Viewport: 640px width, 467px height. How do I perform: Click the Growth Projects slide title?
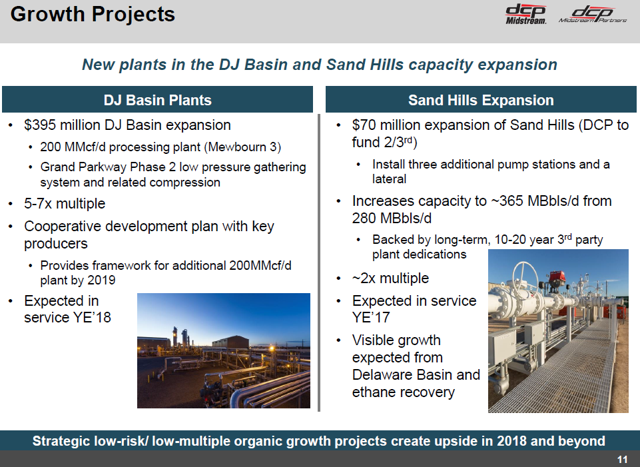93,14
